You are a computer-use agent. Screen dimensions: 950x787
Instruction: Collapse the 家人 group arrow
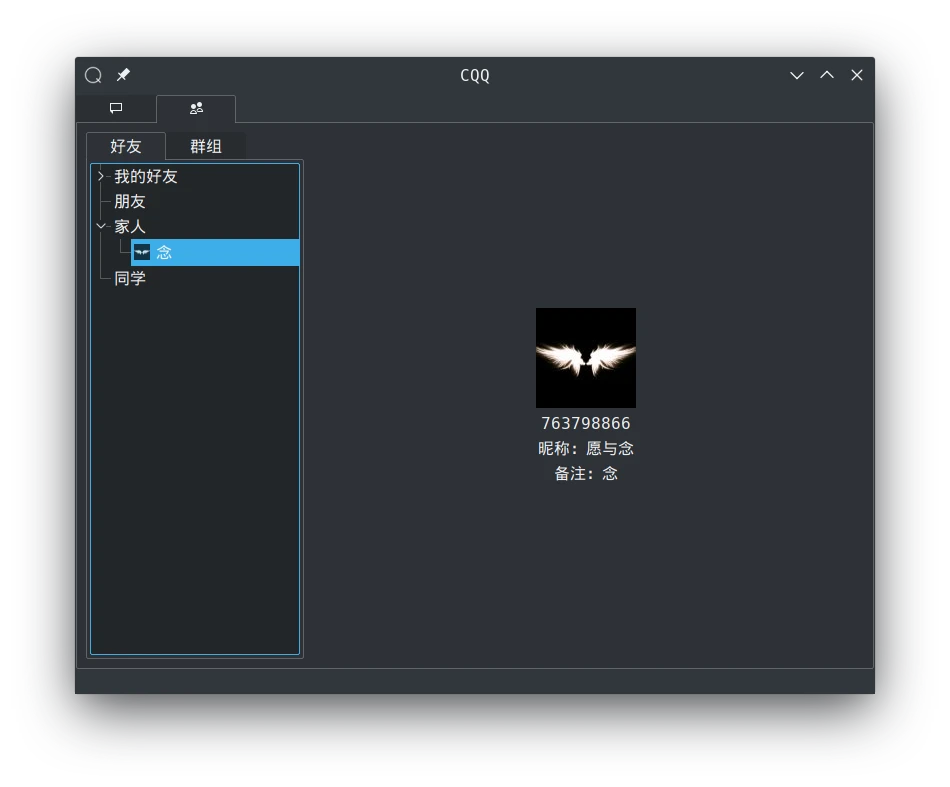(101, 227)
